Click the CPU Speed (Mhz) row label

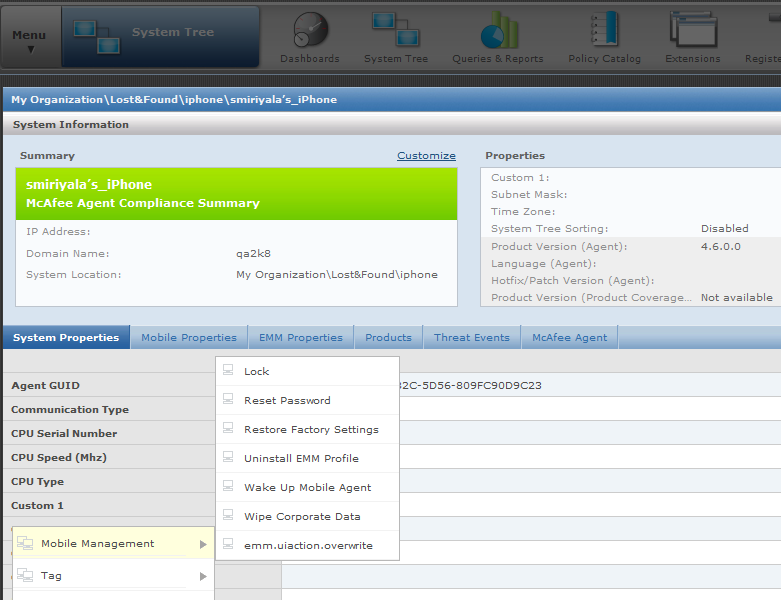tap(59, 457)
